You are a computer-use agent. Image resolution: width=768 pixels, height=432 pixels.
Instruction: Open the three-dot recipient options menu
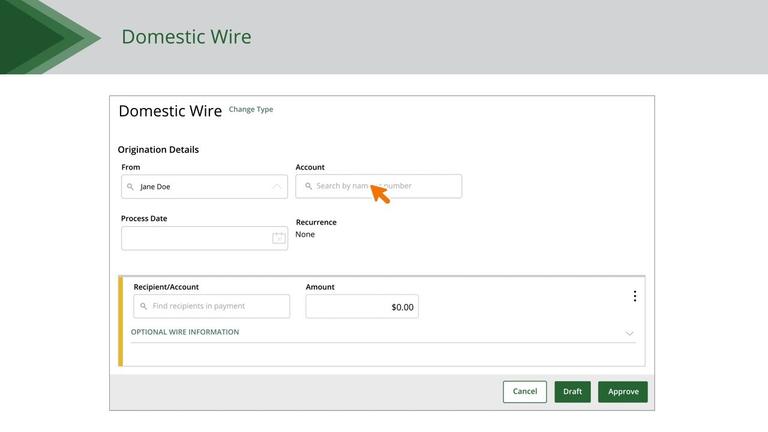(x=635, y=296)
